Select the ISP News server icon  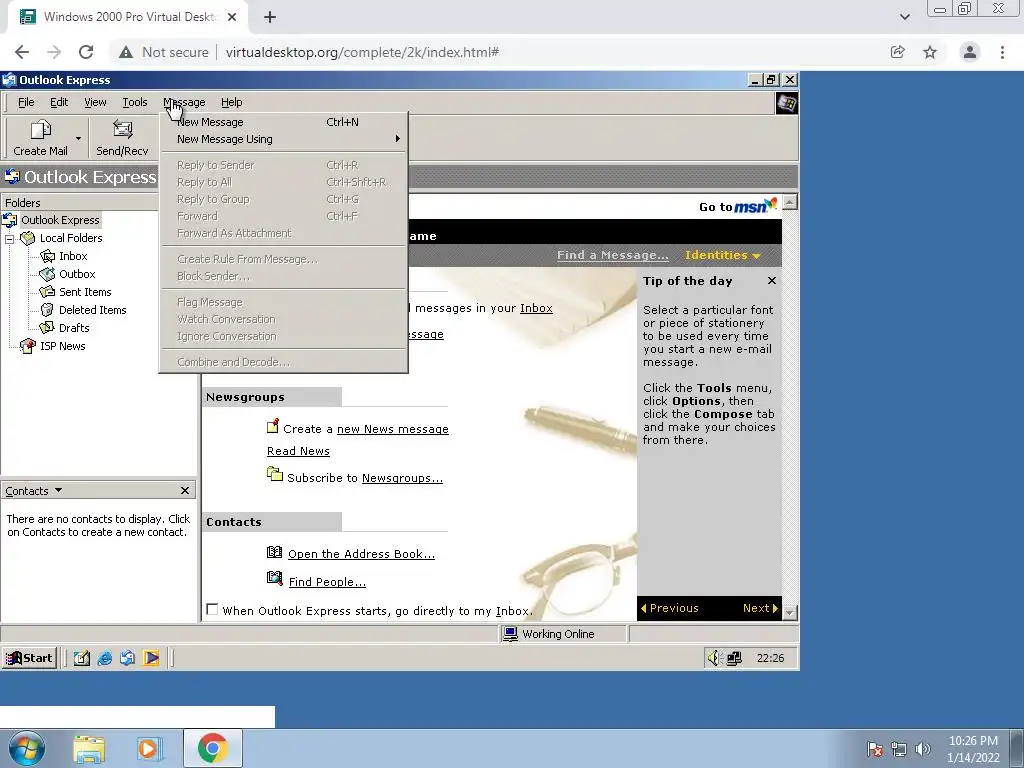pos(27,346)
